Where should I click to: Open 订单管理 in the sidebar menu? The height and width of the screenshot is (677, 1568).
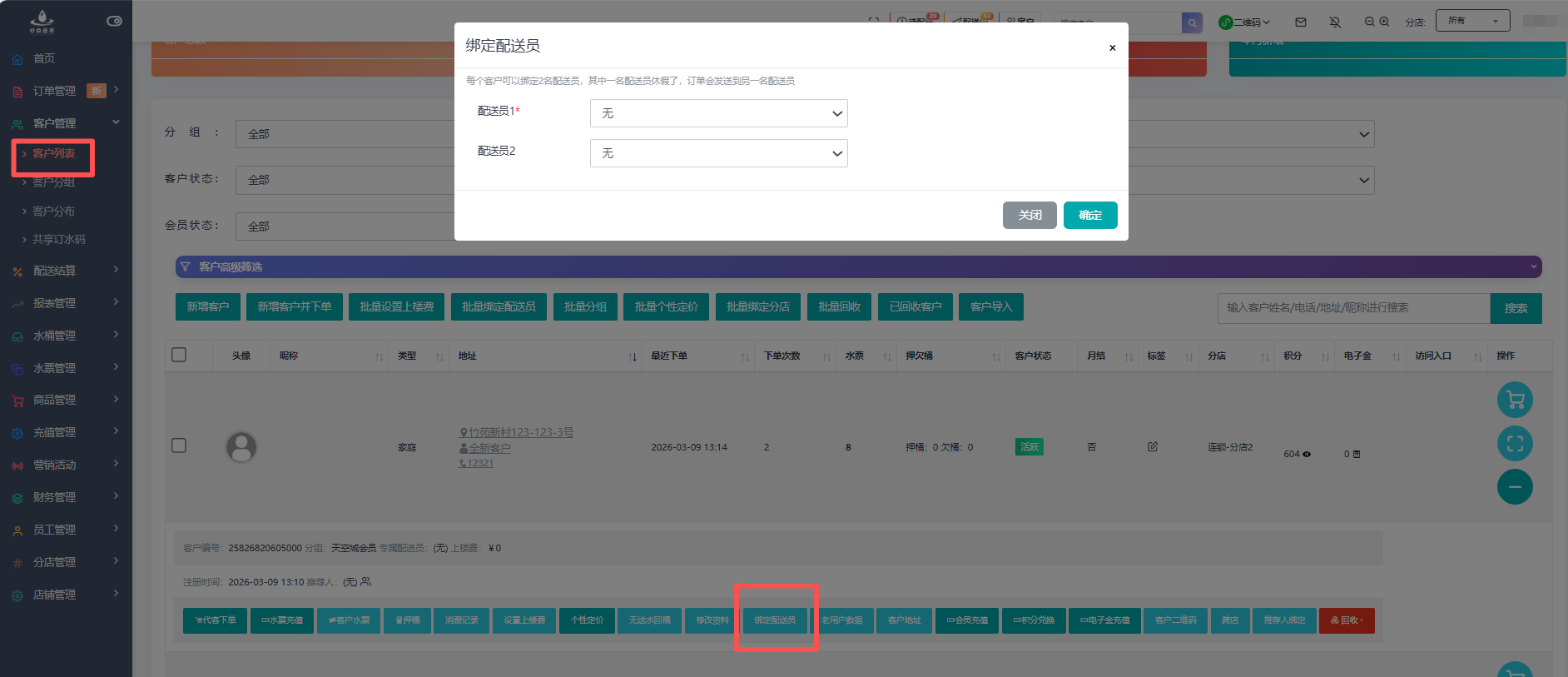tap(54, 91)
